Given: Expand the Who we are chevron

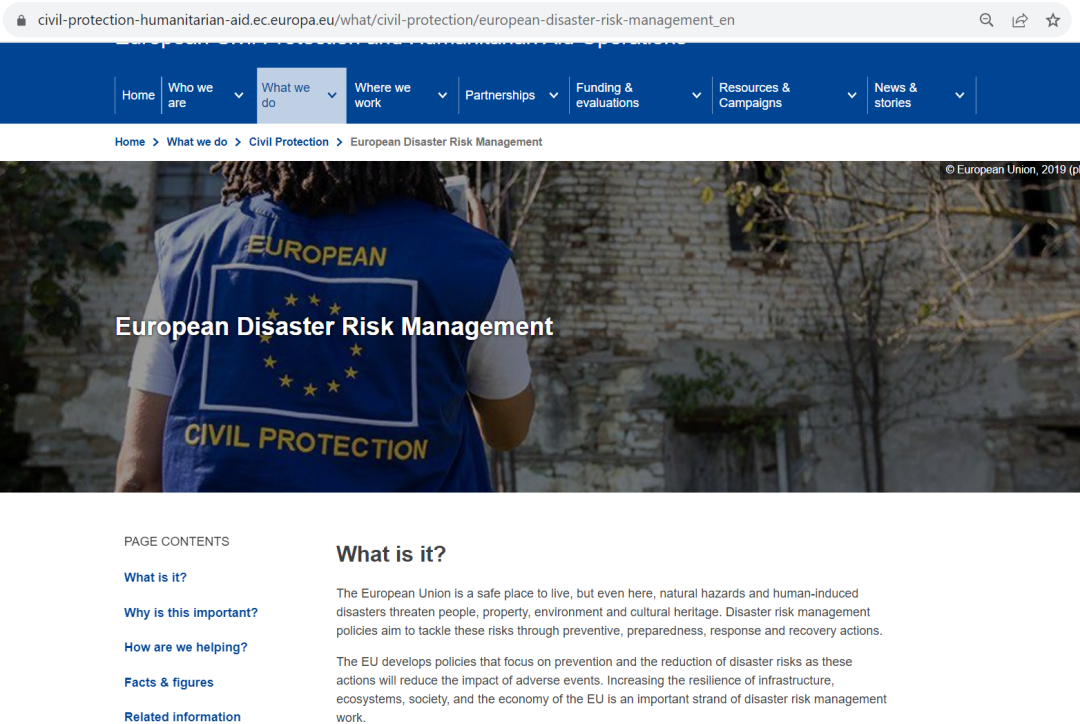Looking at the screenshot, I should 238,95.
